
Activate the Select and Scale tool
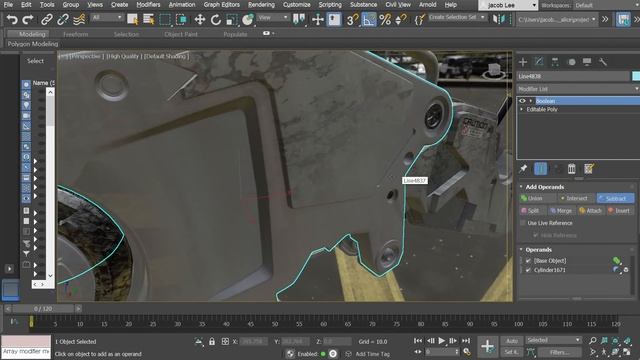tap(231, 19)
